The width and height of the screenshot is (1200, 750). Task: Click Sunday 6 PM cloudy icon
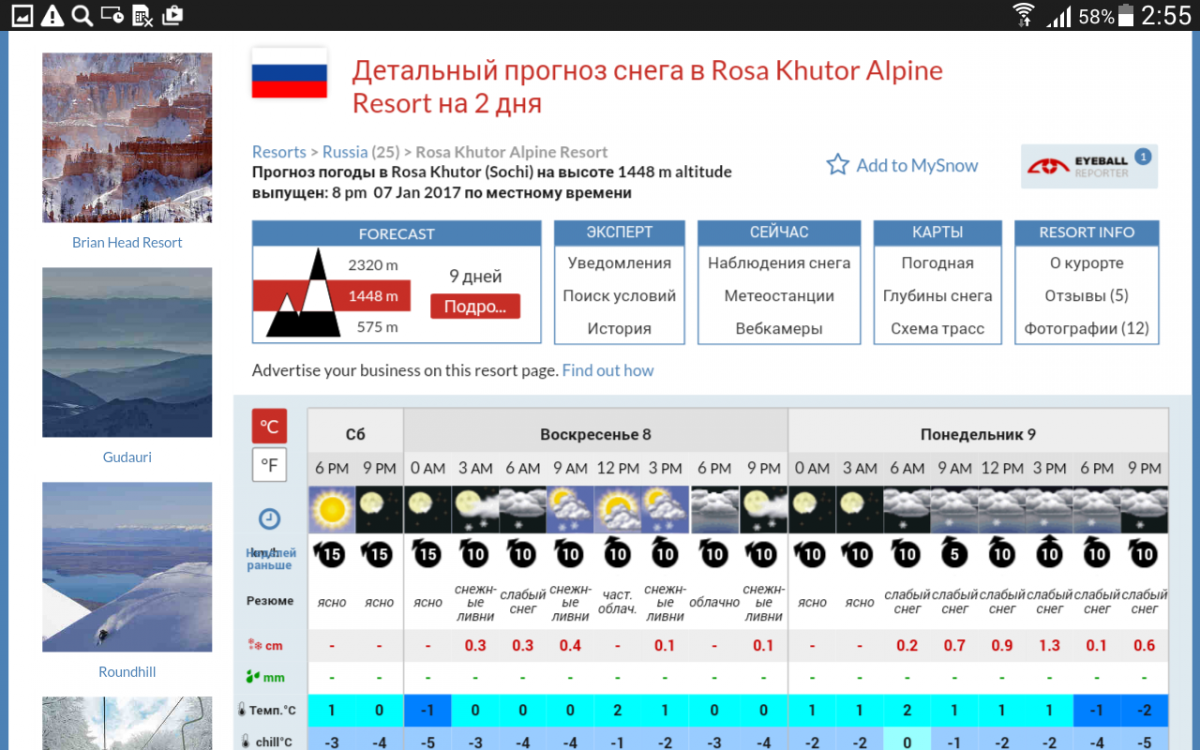(x=714, y=510)
